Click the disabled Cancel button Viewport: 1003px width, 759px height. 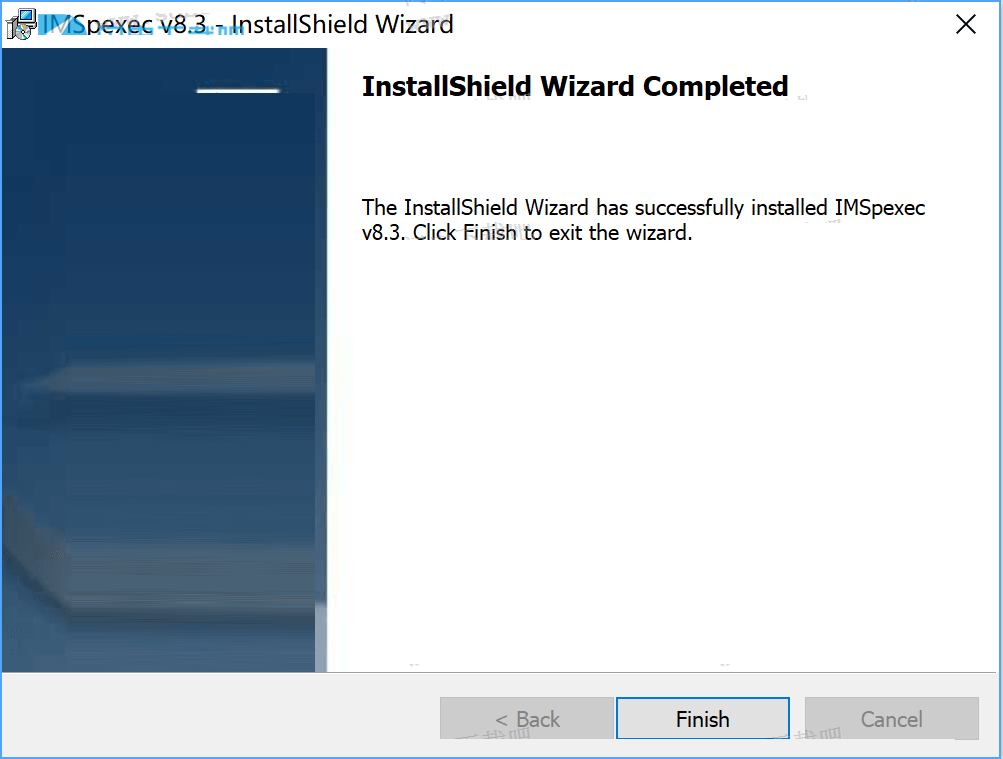(x=891, y=719)
